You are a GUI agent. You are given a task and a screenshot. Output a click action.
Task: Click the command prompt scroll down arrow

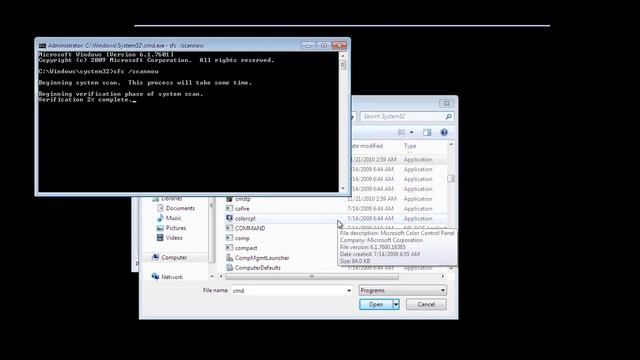coord(343,188)
